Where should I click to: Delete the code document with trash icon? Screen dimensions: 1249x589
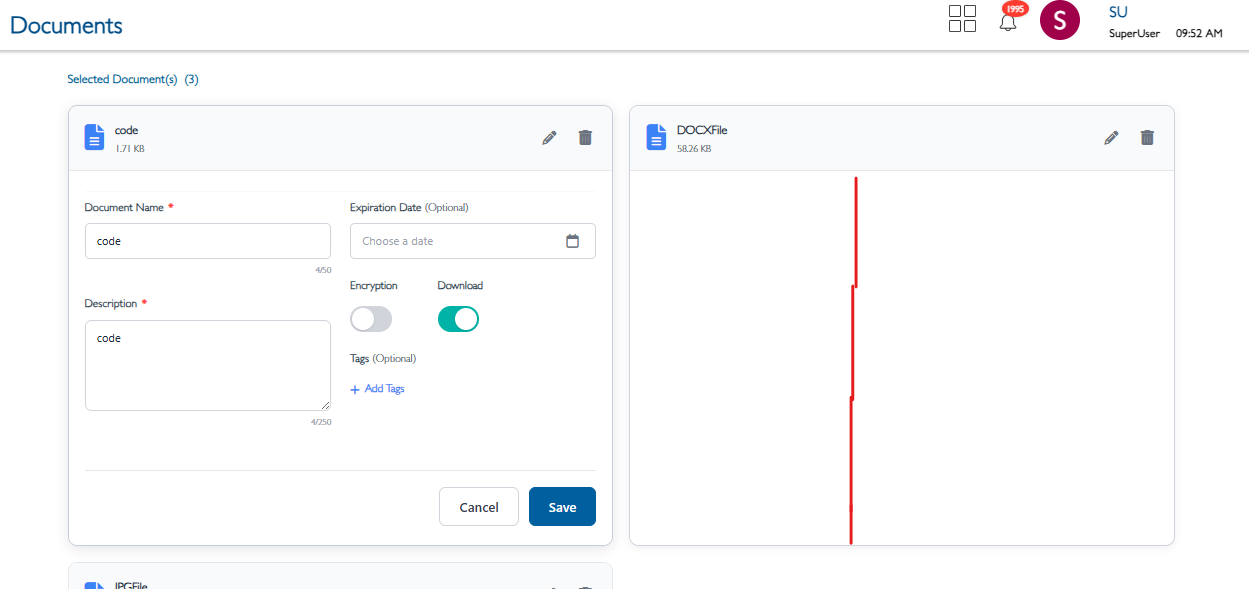pos(585,138)
